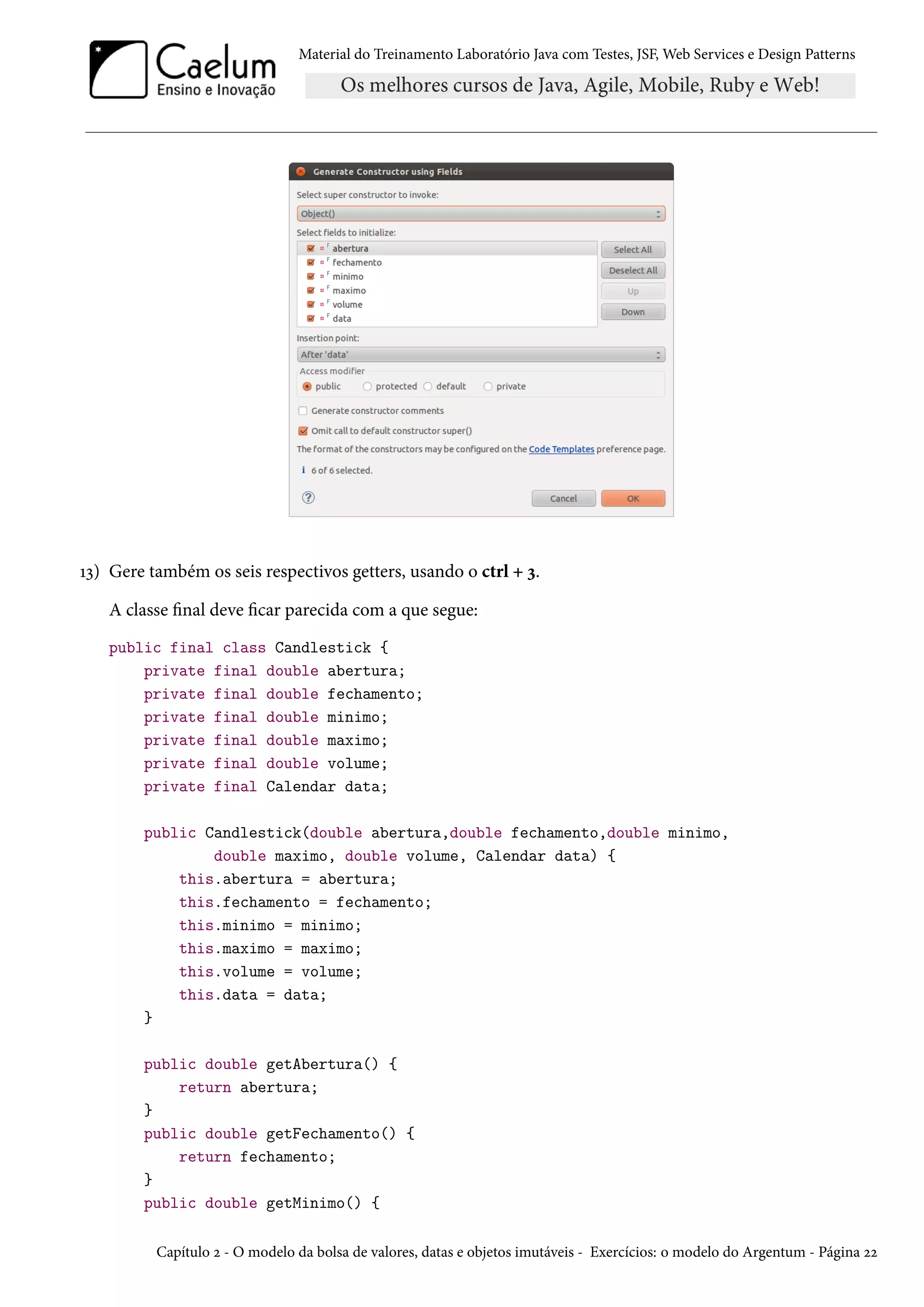The height and width of the screenshot is (1307, 924).
Task: Click the dialog title 'Generate Constructor using Fields'
Action: [388, 171]
